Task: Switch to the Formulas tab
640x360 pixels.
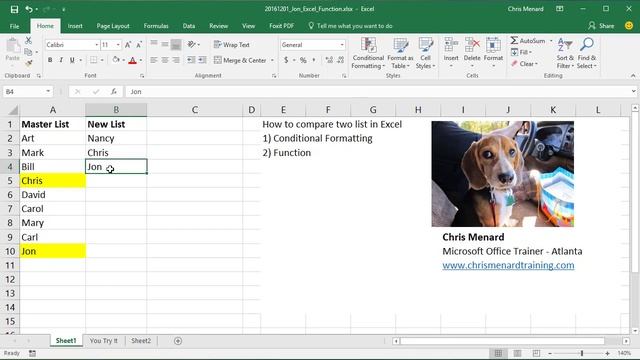Action: 156,26
